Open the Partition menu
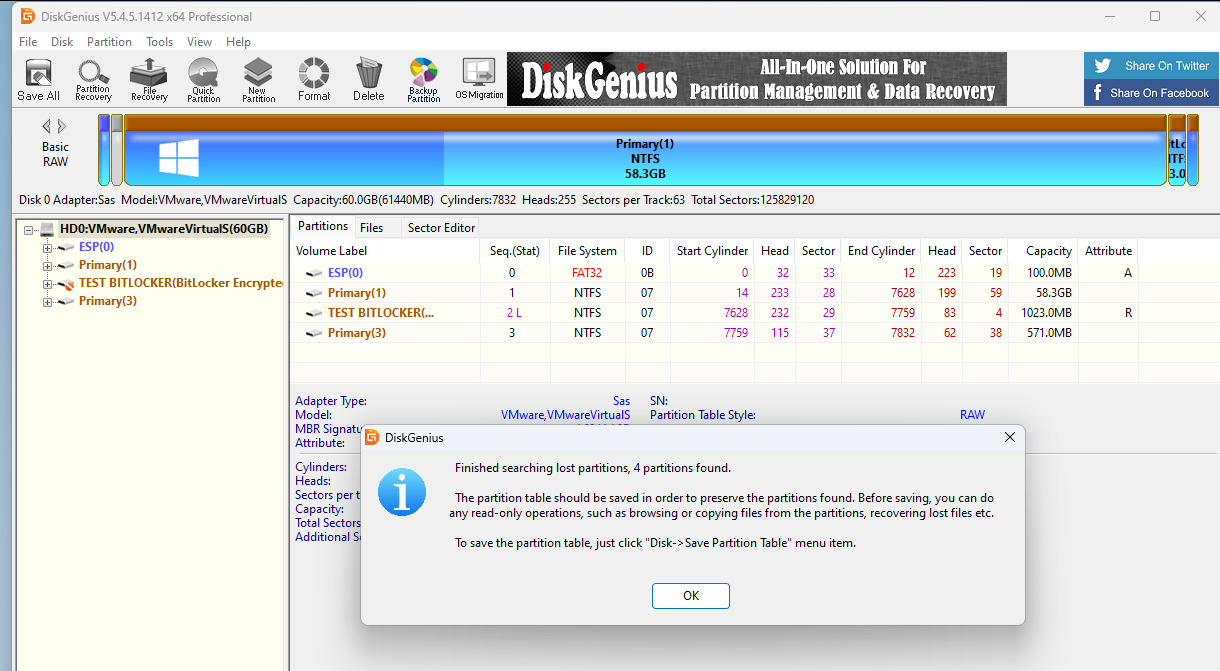The image size is (1220, 671). 109,42
